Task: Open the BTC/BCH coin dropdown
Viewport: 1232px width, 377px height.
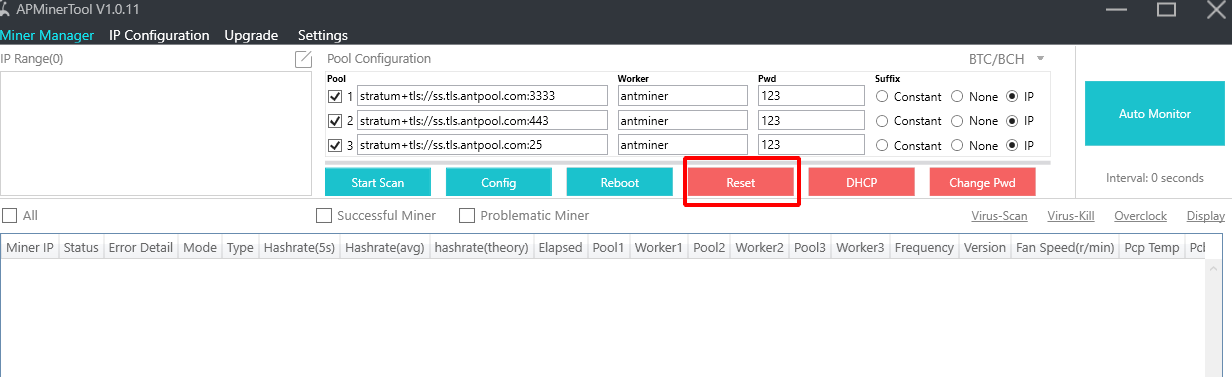Action: (1006, 59)
